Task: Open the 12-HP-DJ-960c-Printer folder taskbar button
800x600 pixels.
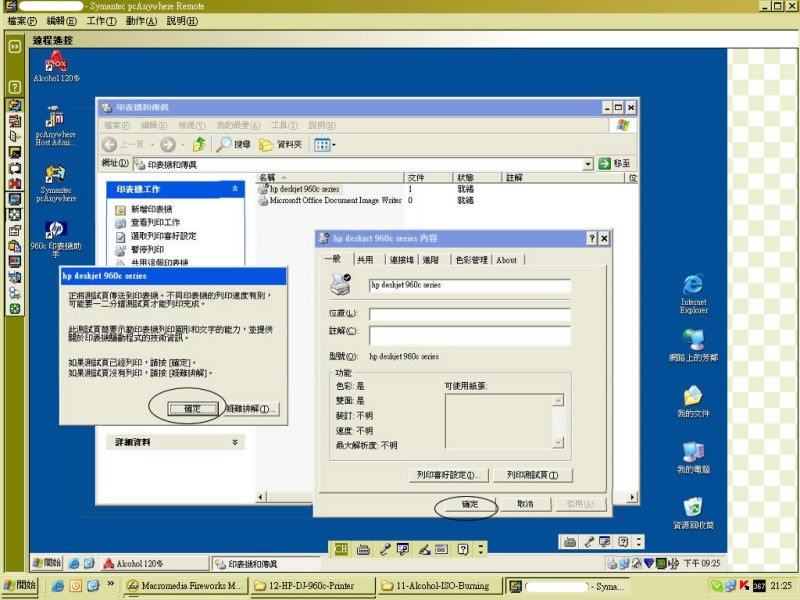Action: 312,586
